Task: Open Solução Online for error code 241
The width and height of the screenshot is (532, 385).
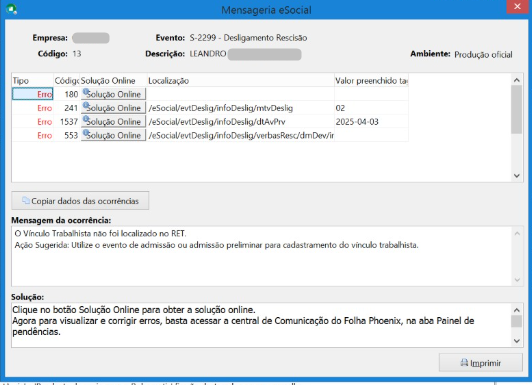Action: click(x=113, y=108)
